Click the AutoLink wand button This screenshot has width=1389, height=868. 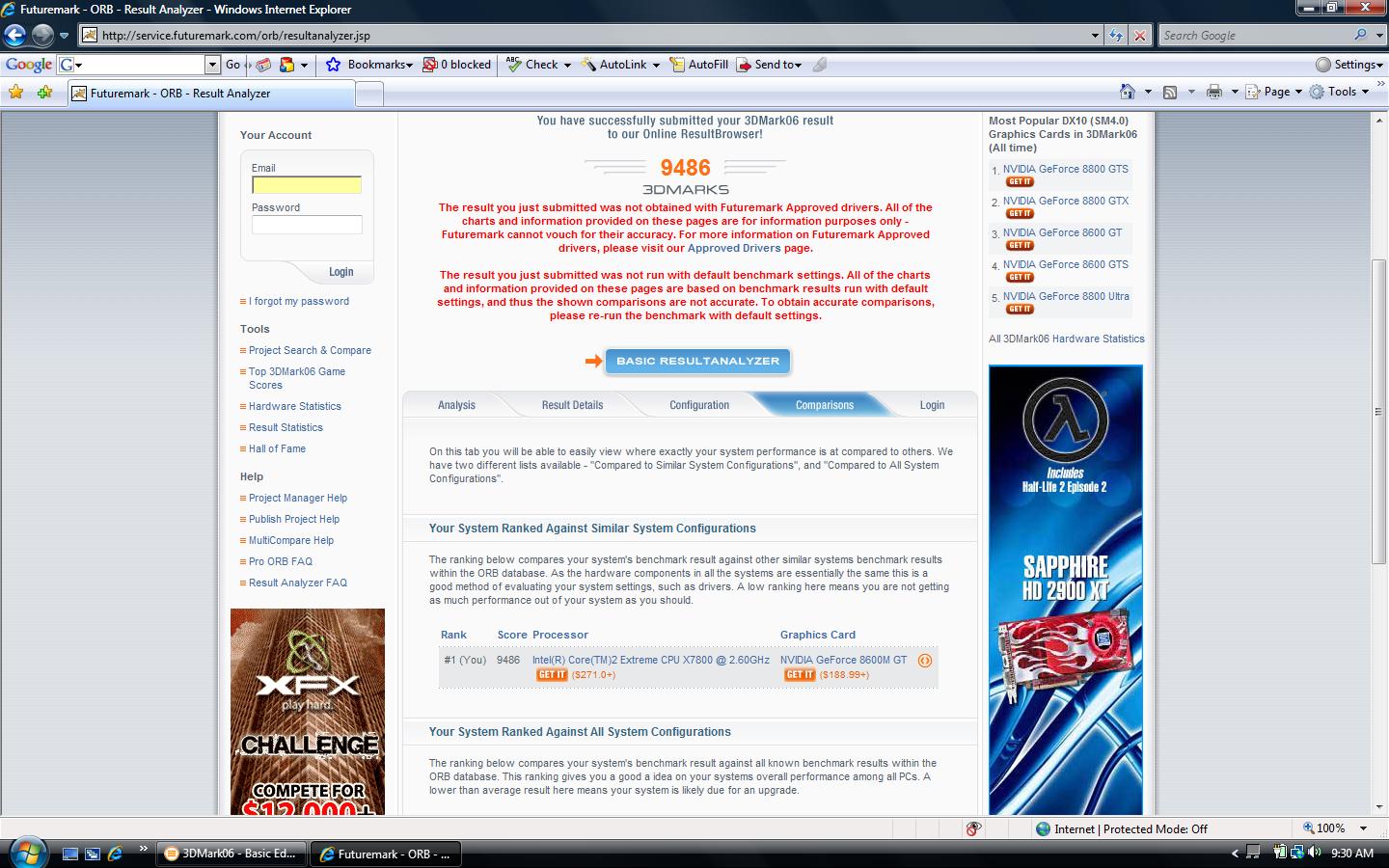(x=613, y=65)
